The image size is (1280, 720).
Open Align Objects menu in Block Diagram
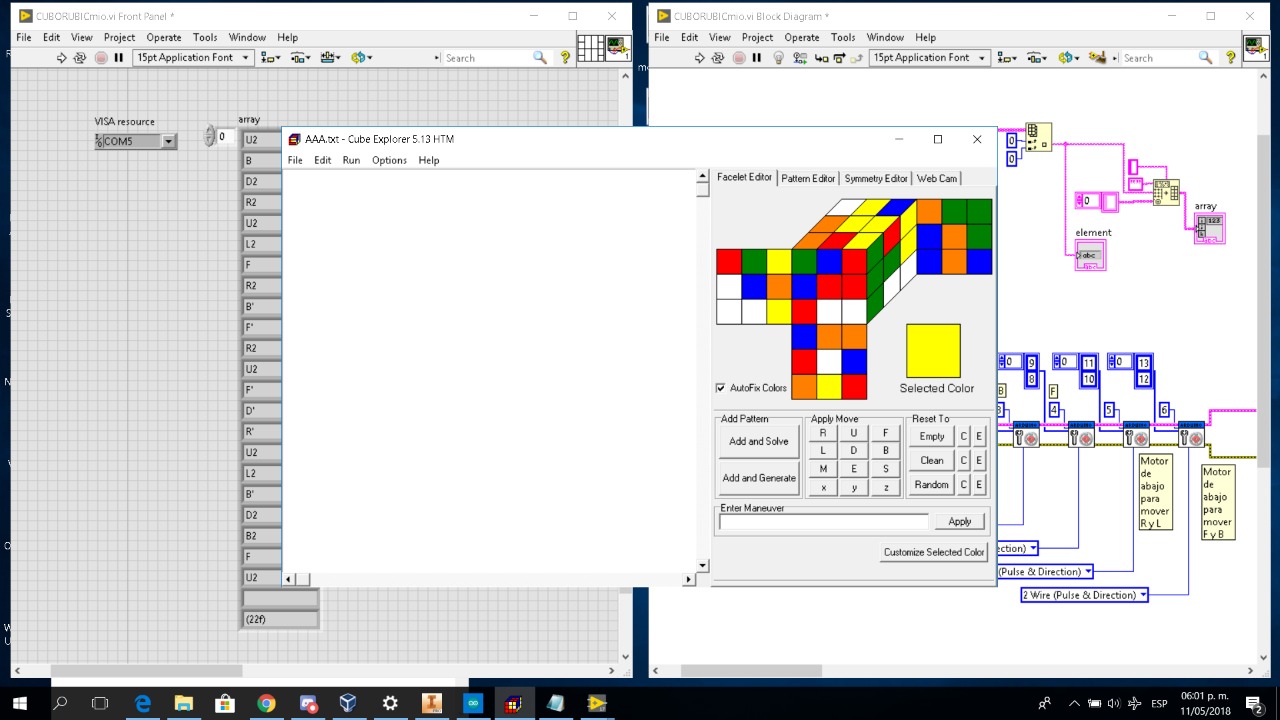coord(1007,58)
